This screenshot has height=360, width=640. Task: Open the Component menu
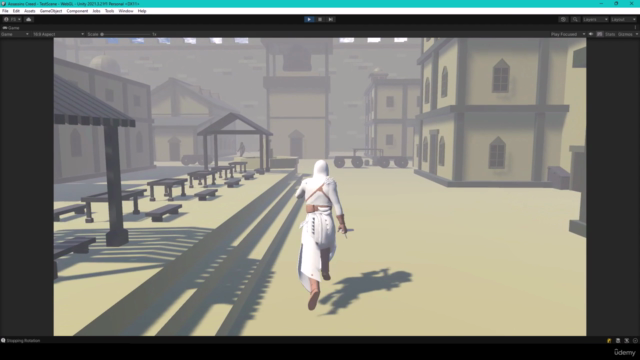[77, 11]
